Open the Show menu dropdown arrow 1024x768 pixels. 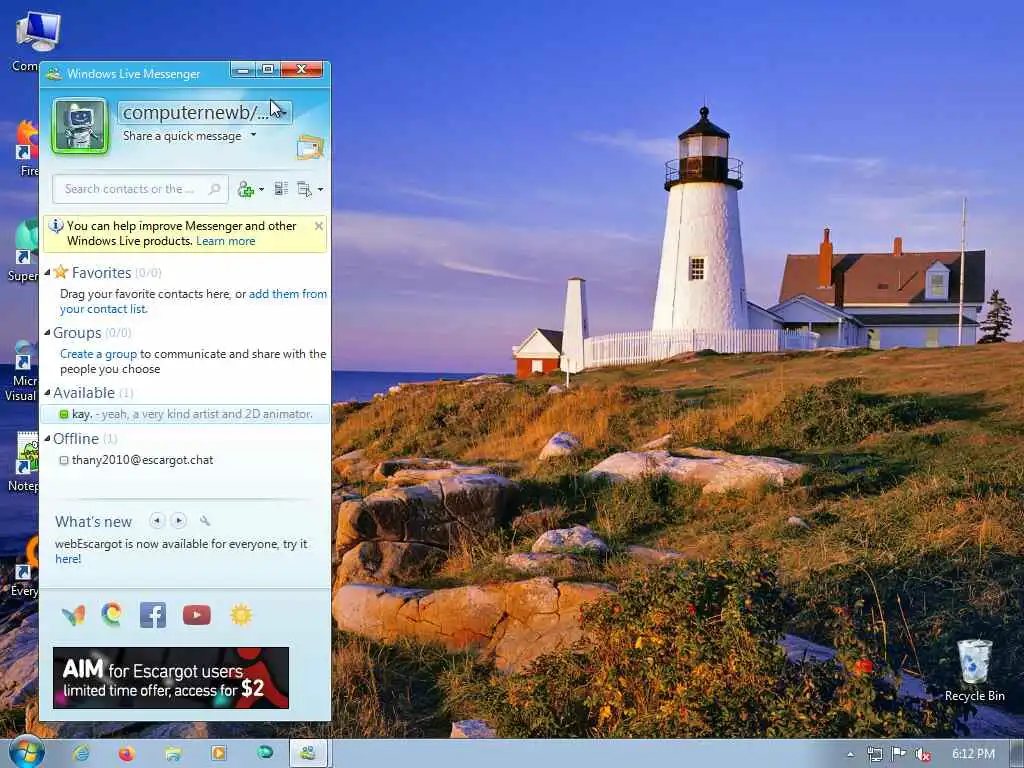pyautogui.click(x=320, y=189)
